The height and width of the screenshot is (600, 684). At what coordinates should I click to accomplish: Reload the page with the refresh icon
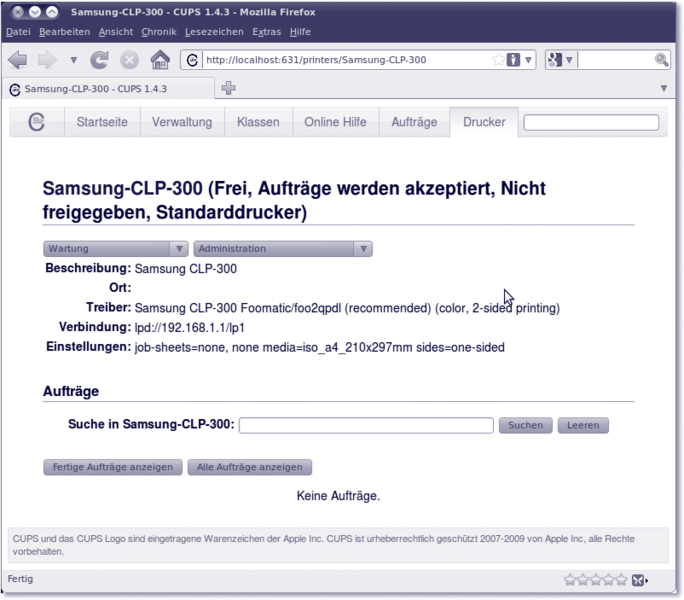[x=100, y=60]
